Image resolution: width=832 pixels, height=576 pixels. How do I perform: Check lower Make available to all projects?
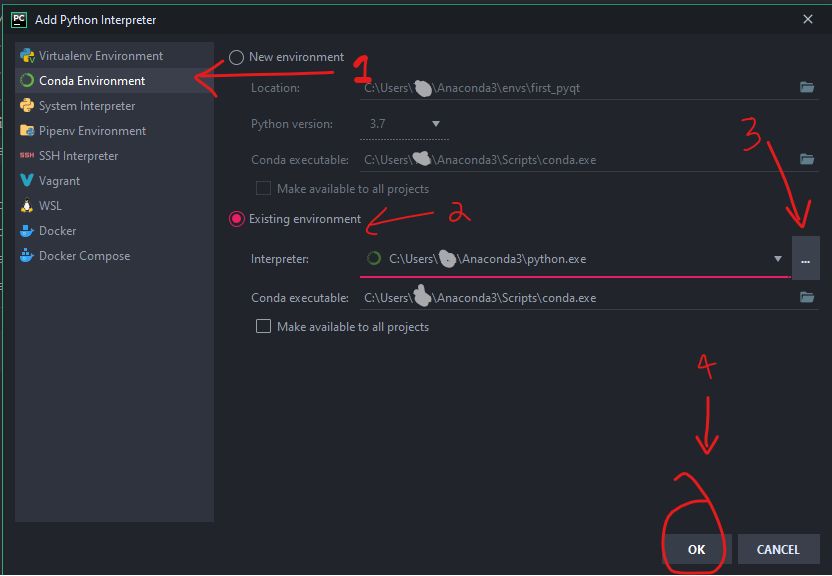(x=263, y=326)
